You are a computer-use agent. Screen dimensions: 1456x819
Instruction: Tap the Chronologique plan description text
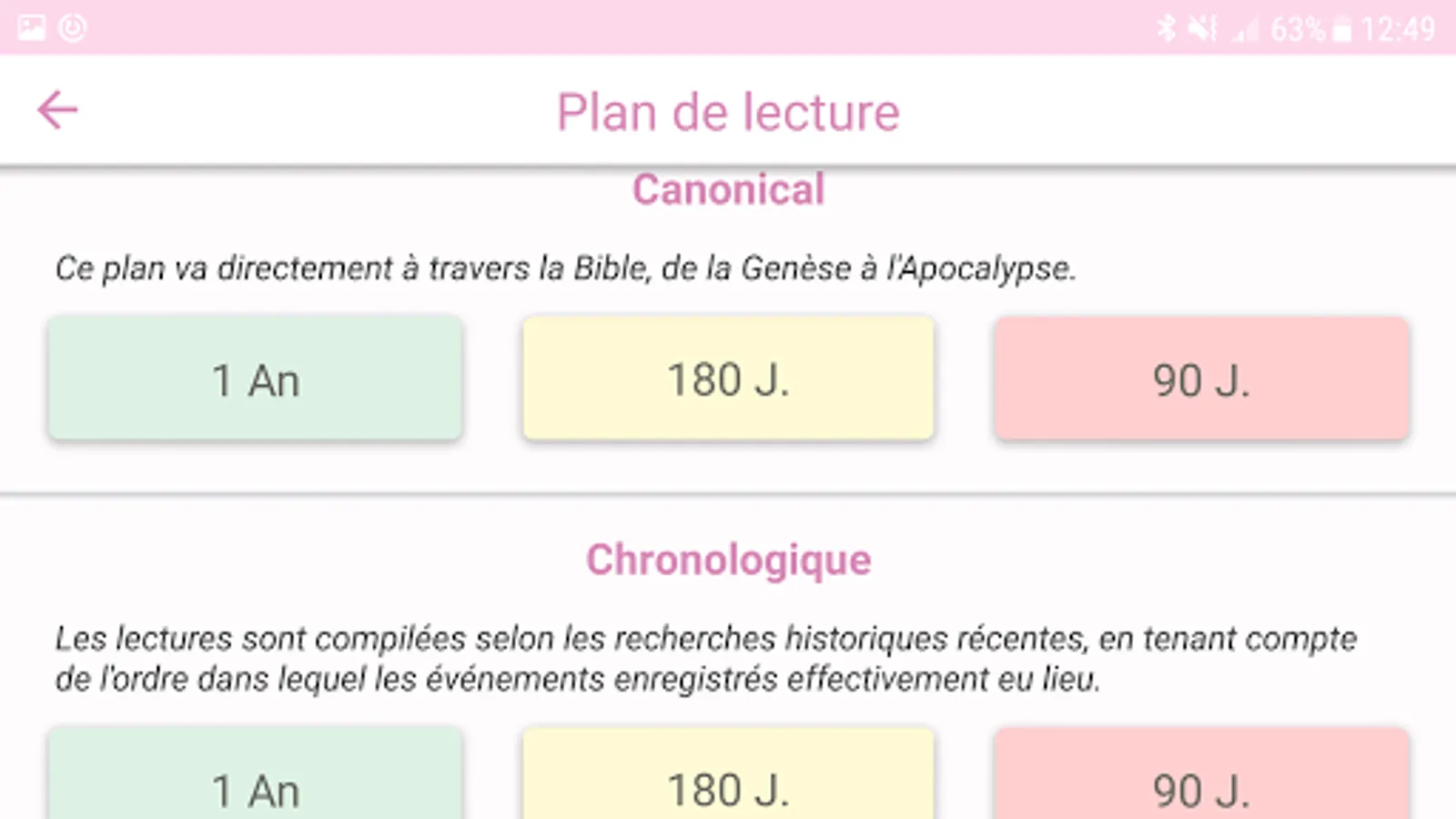tap(705, 658)
